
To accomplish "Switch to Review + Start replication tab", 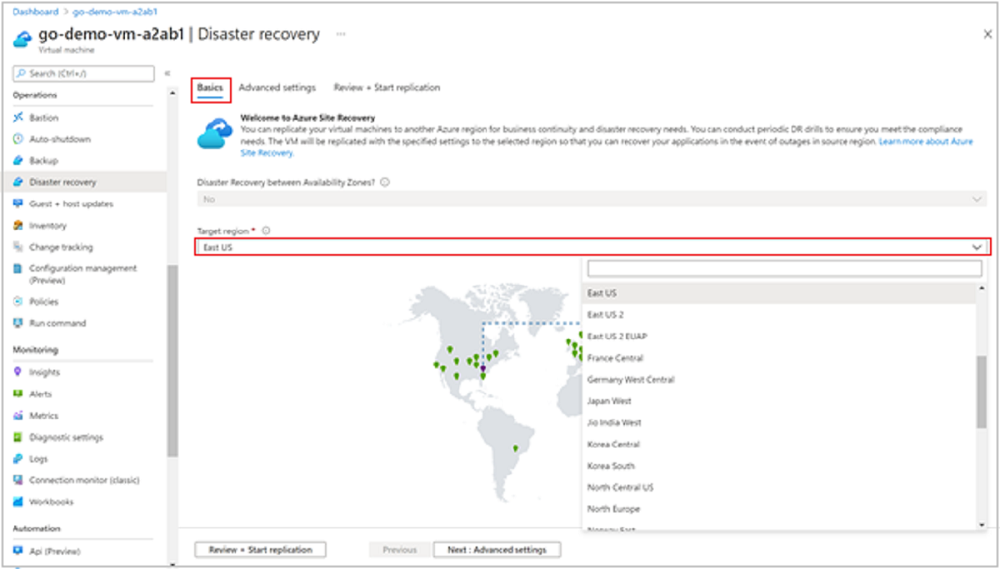I will click(386, 87).
